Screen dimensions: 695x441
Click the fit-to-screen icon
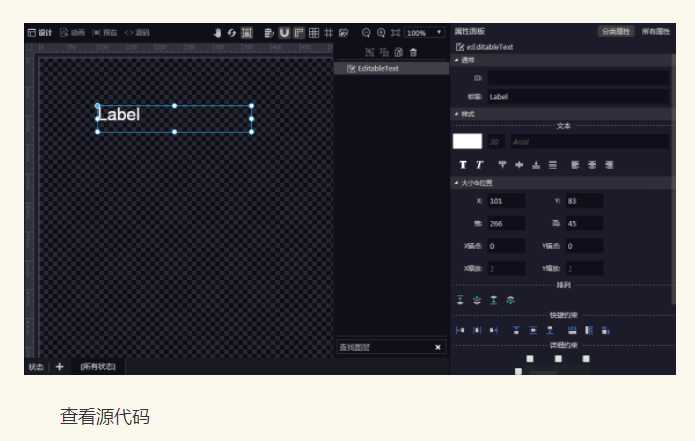396,33
